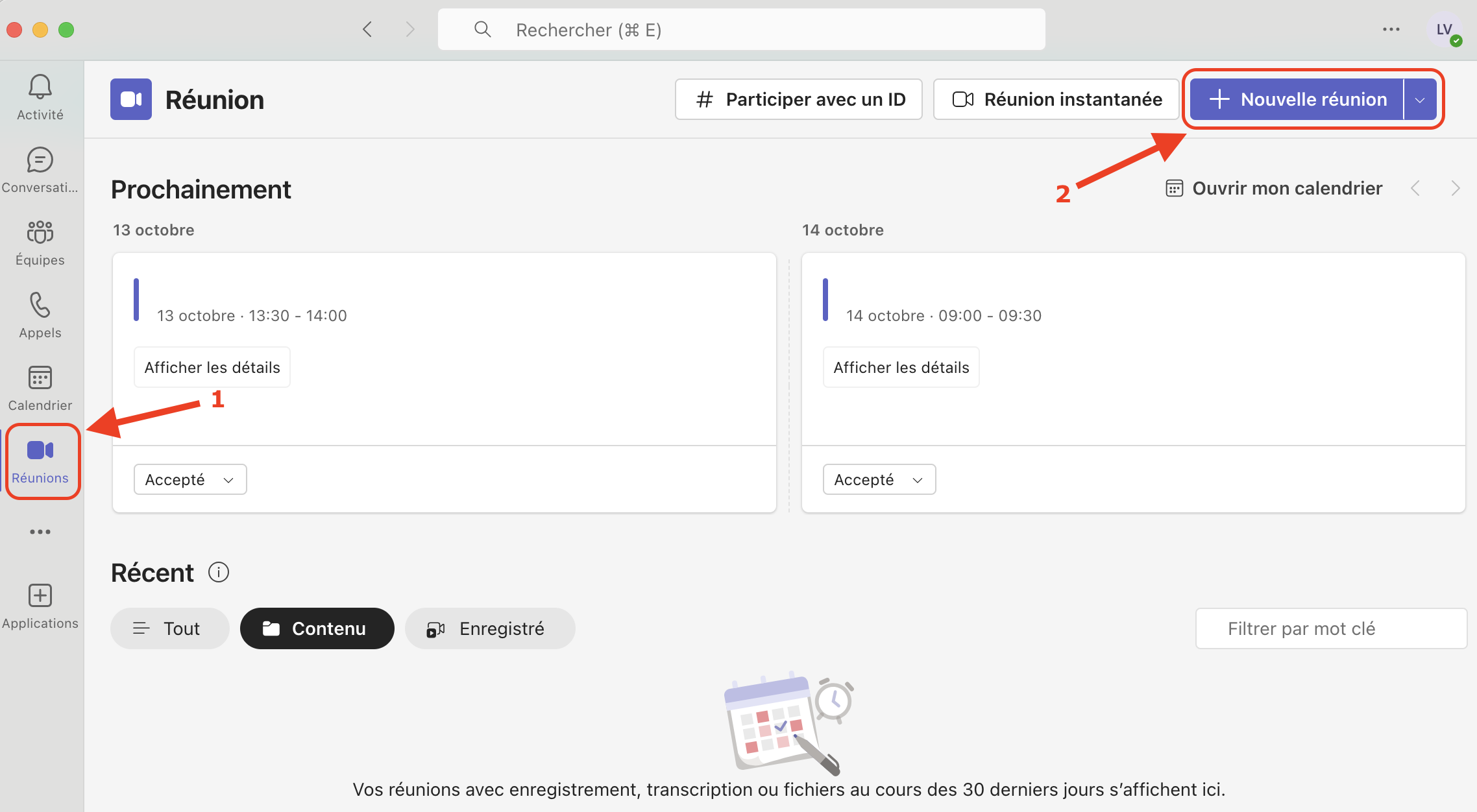The image size is (1477, 812).
Task: Select the Tout filter tab
Action: [x=169, y=628]
